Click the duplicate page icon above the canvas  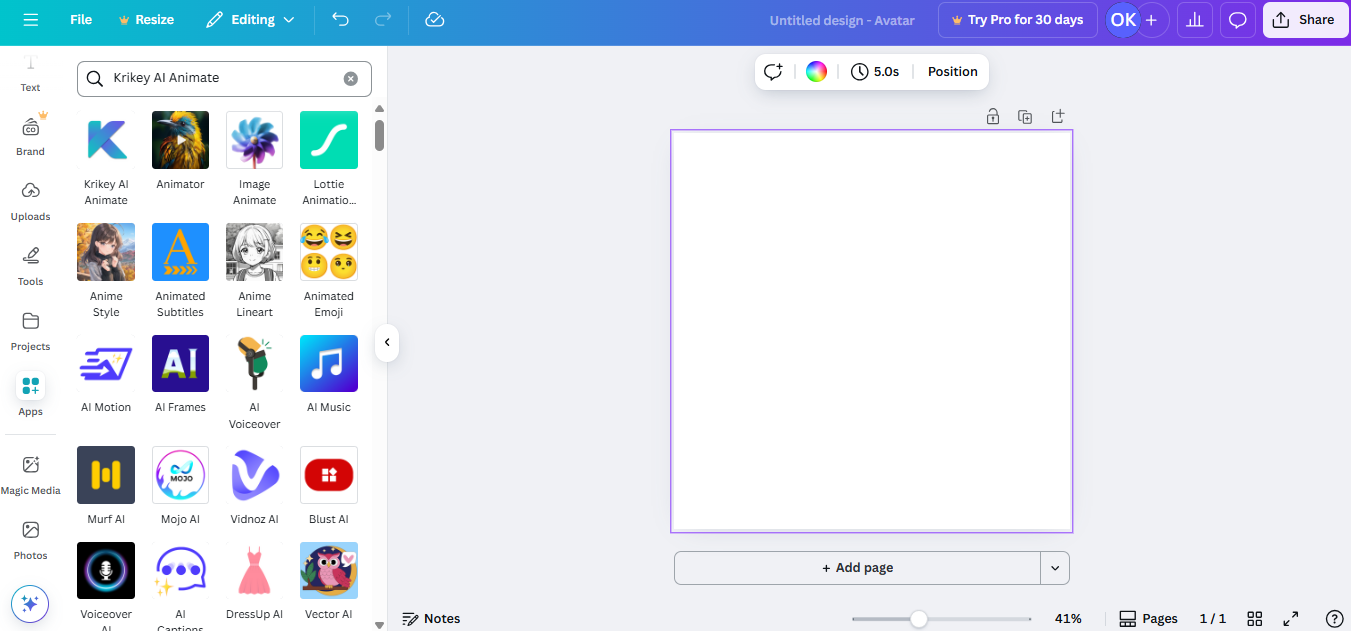(x=1025, y=116)
